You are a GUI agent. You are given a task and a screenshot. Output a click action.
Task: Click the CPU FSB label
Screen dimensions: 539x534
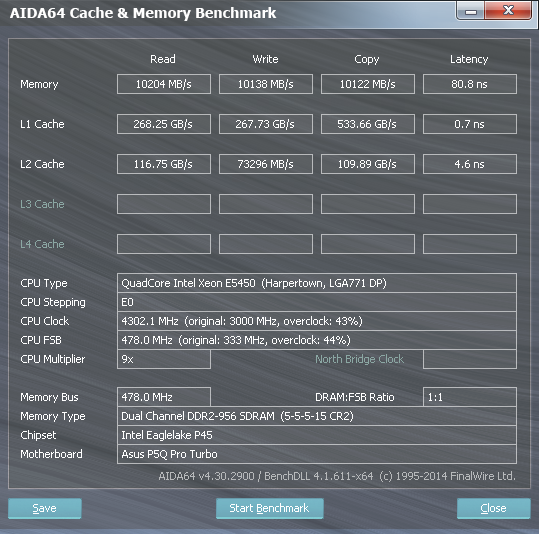tap(41, 340)
